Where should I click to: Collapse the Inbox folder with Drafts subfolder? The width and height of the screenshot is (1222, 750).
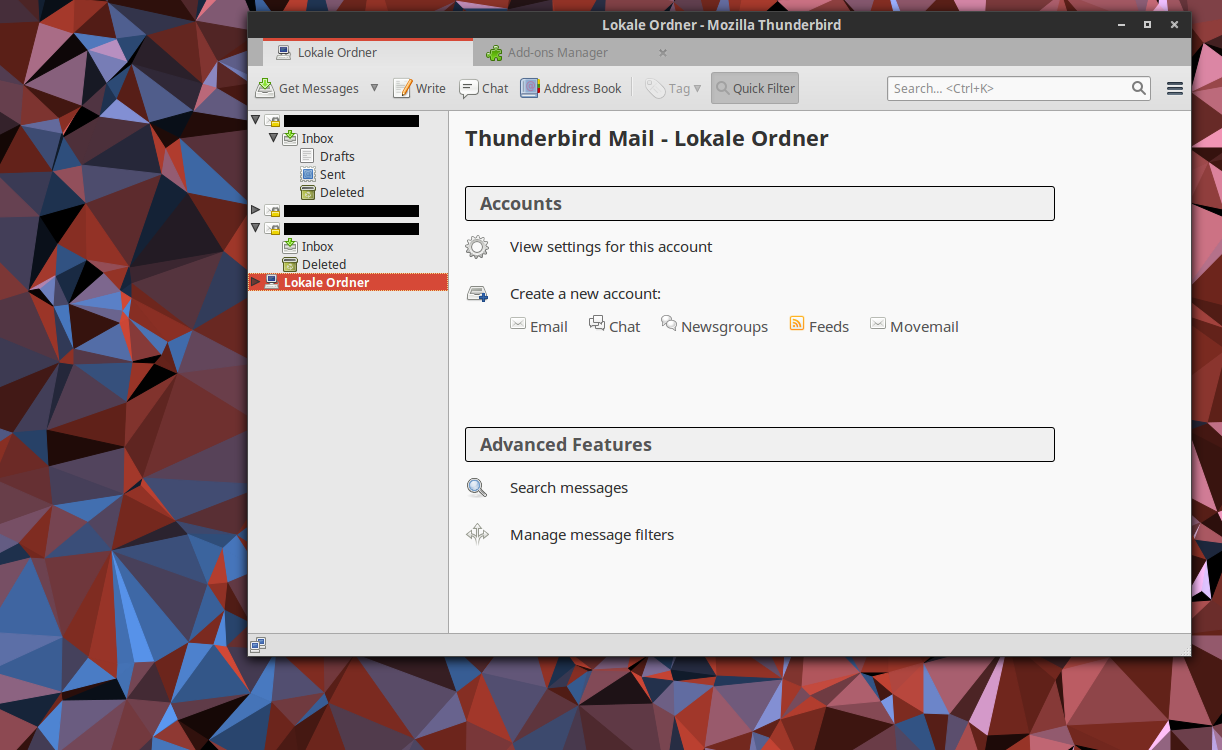(x=273, y=138)
